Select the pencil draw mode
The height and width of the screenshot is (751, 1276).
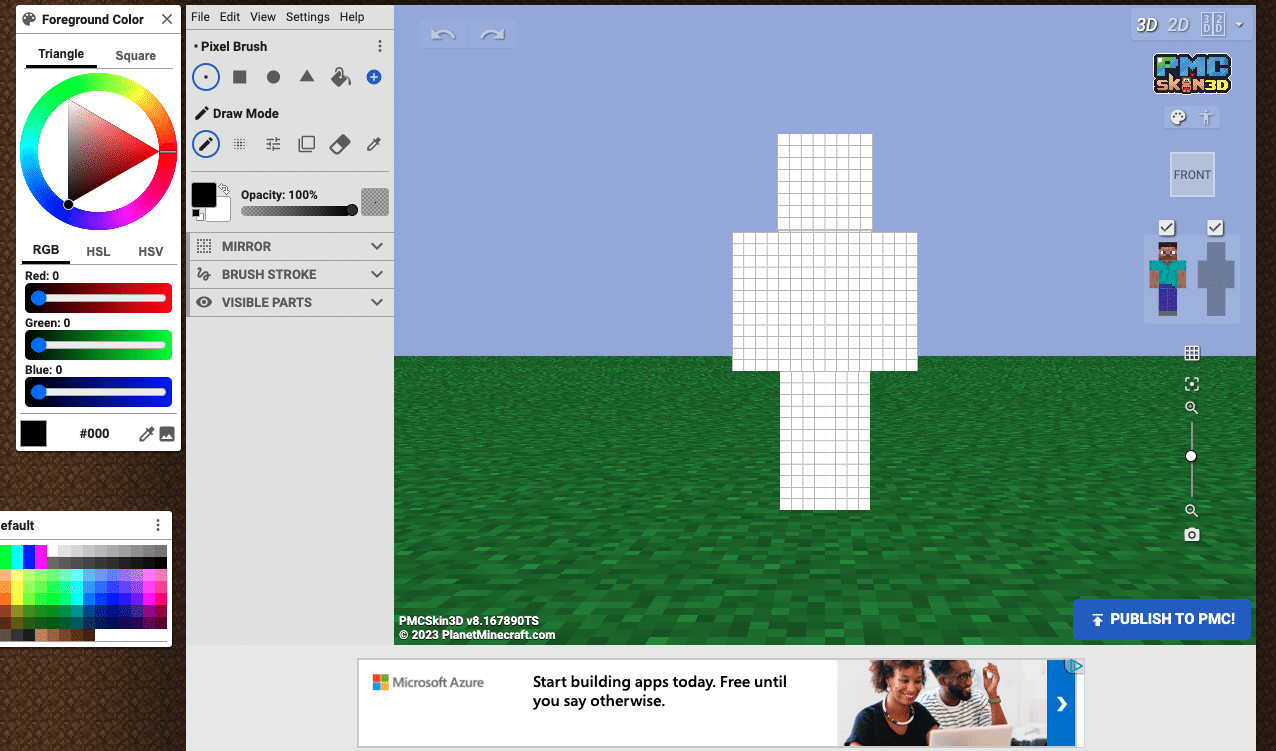click(x=206, y=144)
